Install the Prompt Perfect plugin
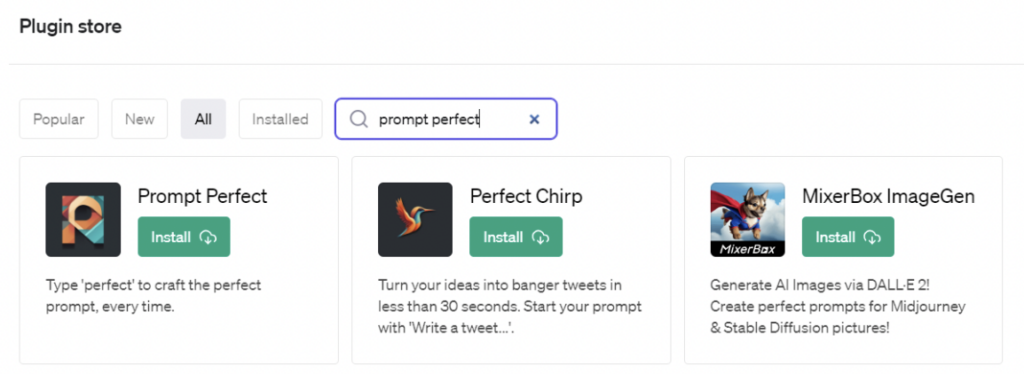The image size is (1024, 374). (184, 237)
